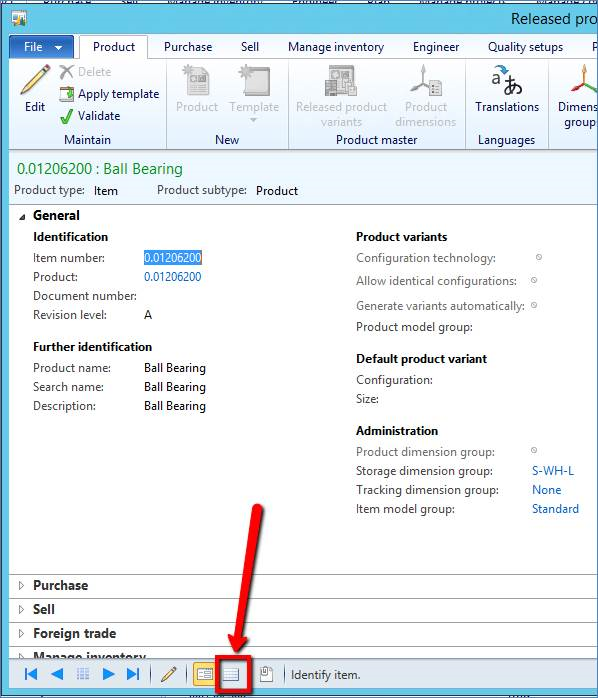Image resolution: width=598 pixels, height=698 pixels.
Task: Click the Product dimensions icon
Action: coord(425,81)
